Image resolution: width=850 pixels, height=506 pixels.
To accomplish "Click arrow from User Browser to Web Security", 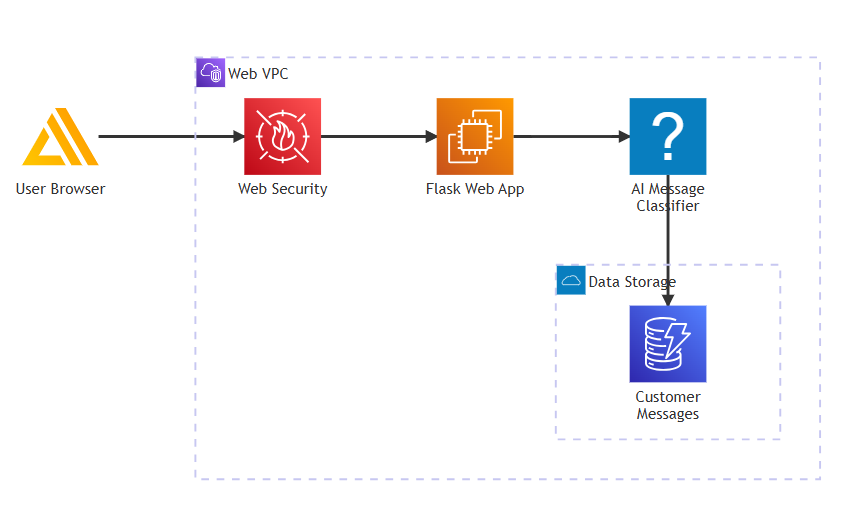I will coord(171,137).
